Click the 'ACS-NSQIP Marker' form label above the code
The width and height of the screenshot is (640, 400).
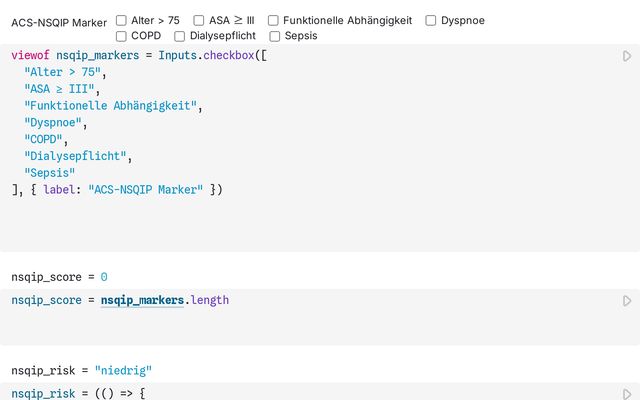[59, 22]
